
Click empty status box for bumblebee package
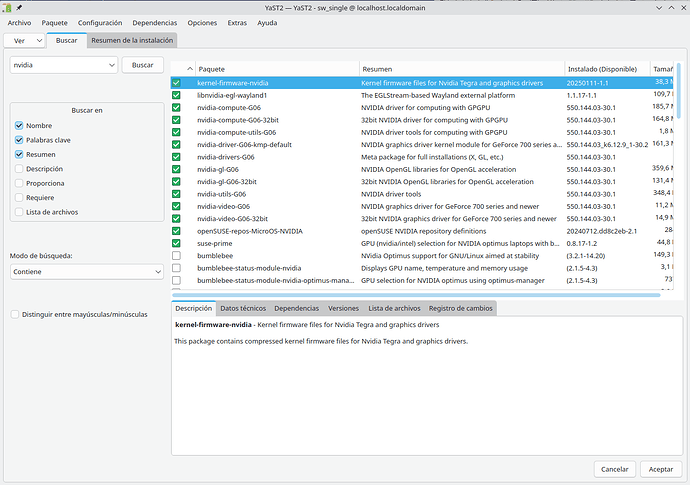tap(177, 255)
